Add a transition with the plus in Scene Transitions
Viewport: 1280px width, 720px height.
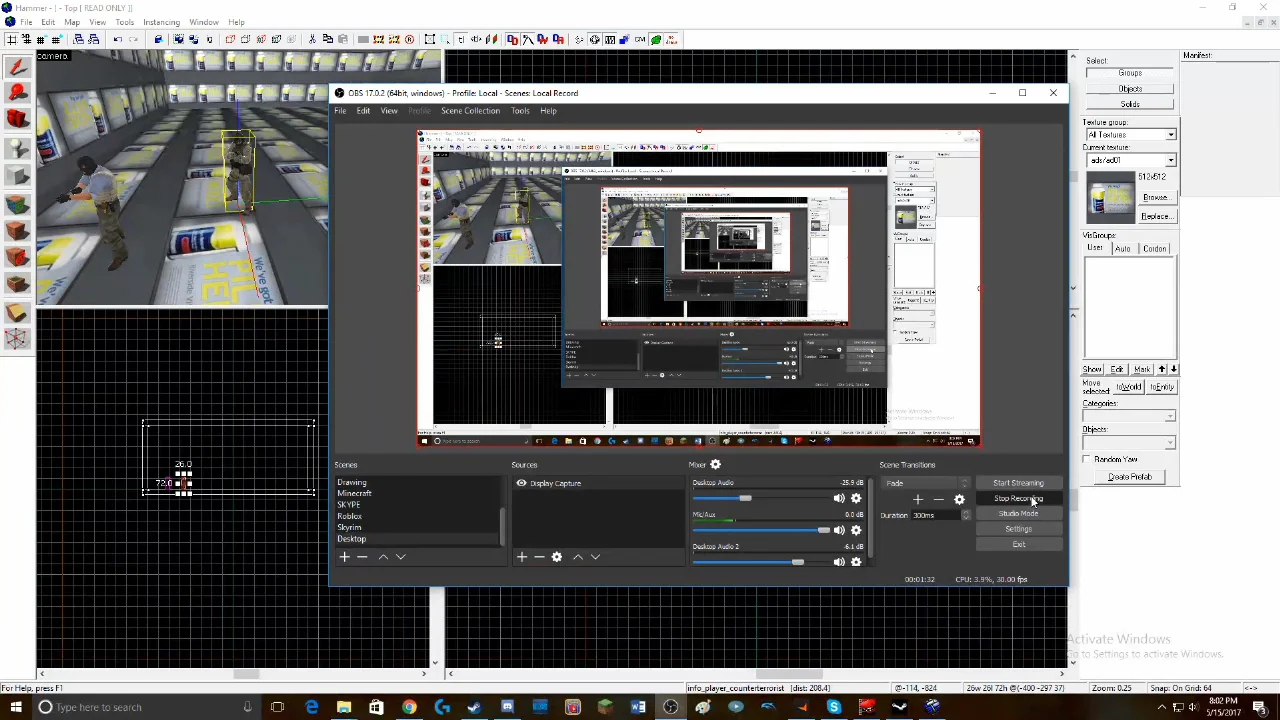coord(918,499)
